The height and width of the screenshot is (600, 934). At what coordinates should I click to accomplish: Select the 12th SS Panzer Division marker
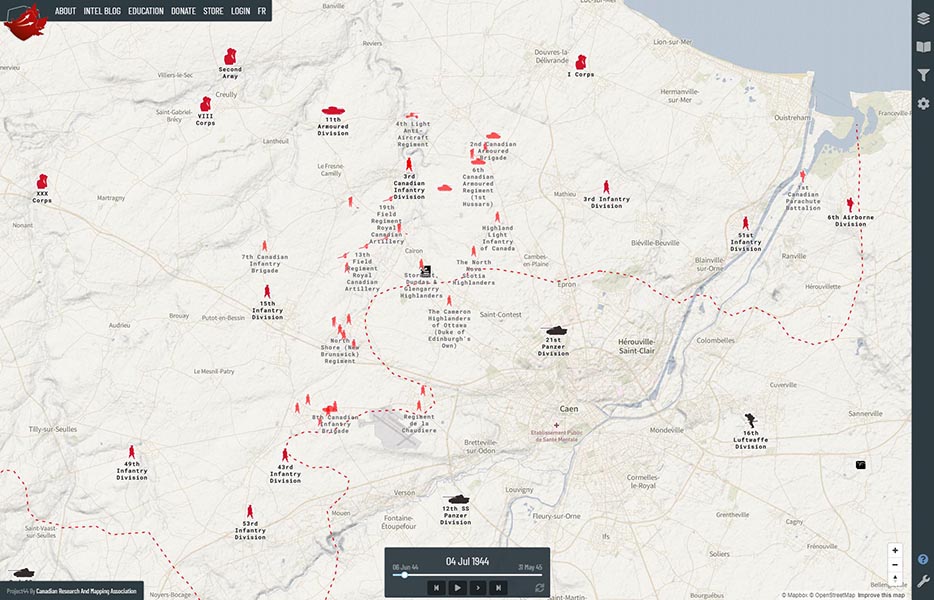[x=458, y=499]
